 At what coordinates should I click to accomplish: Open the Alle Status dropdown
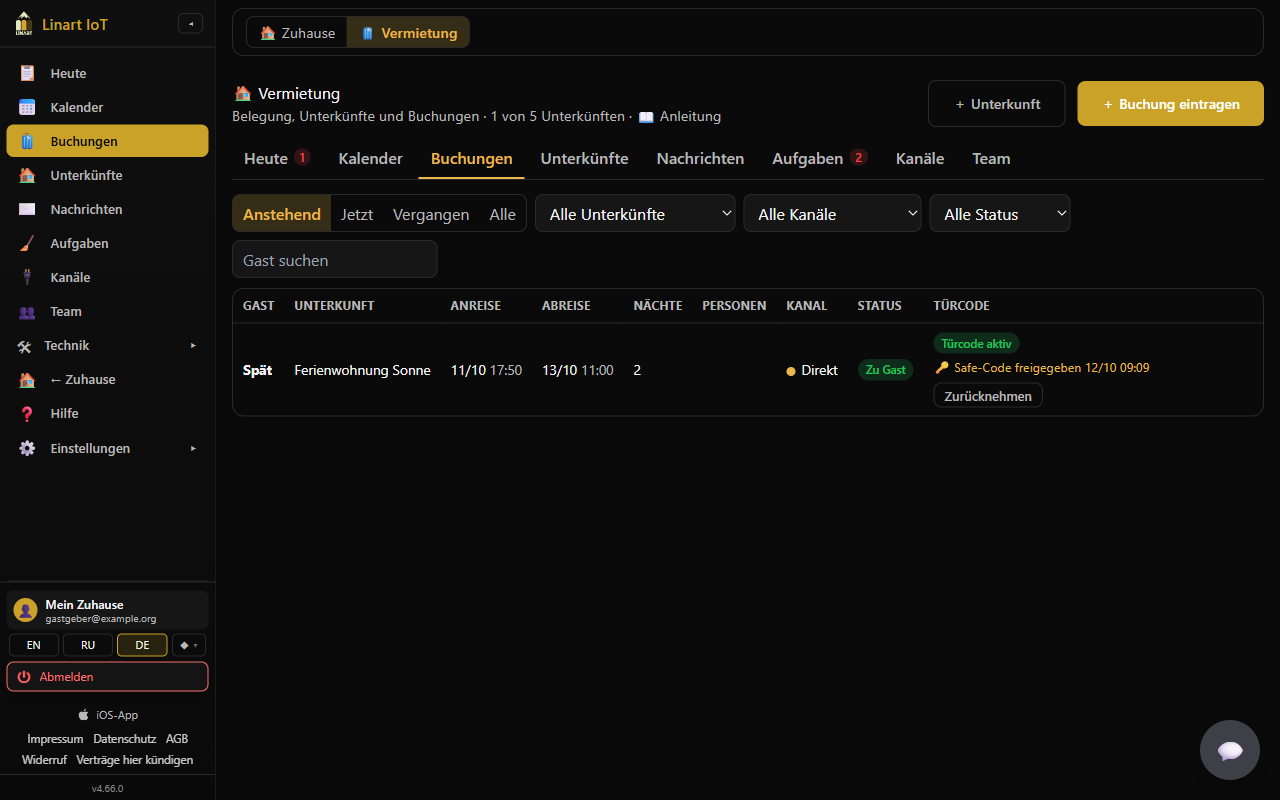[1000, 214]
